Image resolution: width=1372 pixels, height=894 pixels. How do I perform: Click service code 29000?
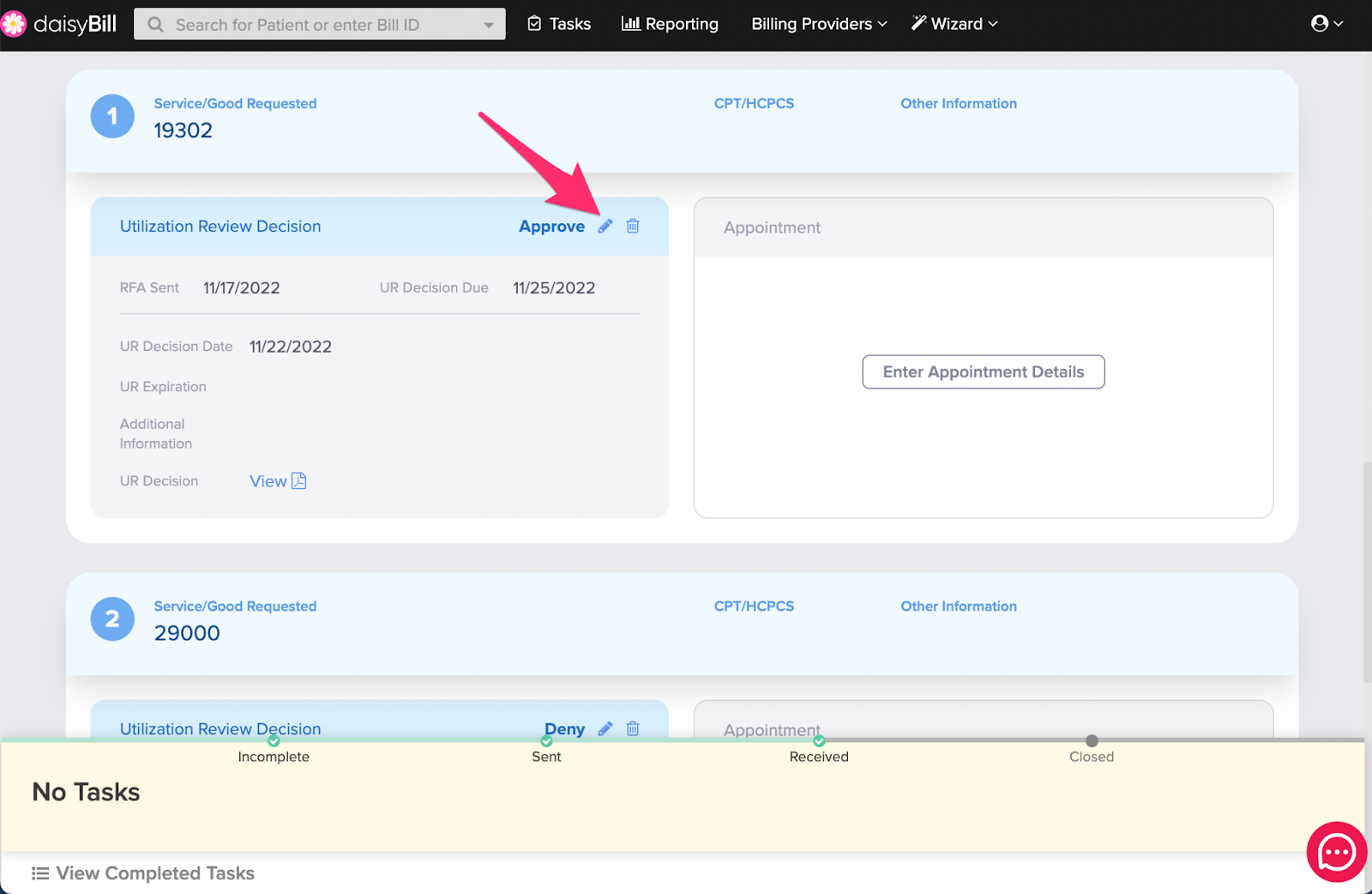(x=187, y=633)
